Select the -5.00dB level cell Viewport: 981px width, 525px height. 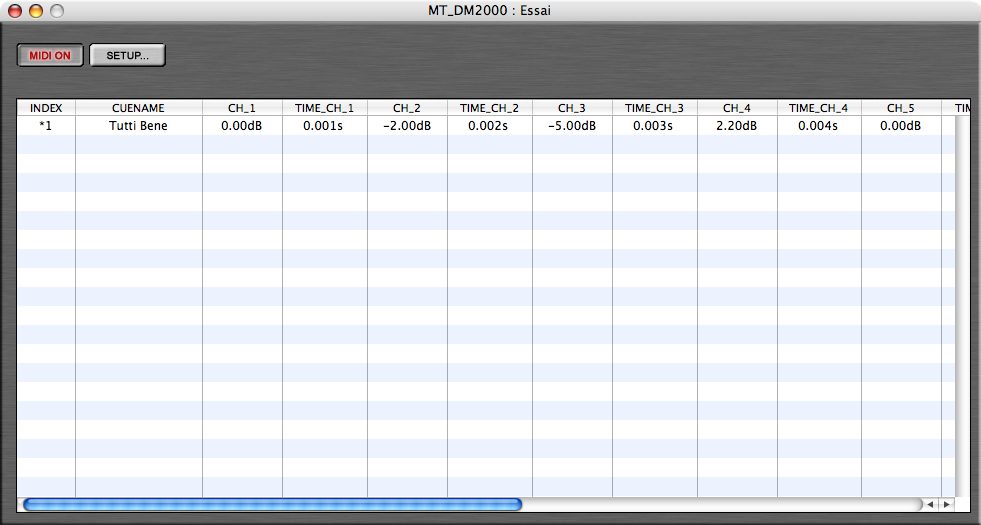click(x=572, y=126)
